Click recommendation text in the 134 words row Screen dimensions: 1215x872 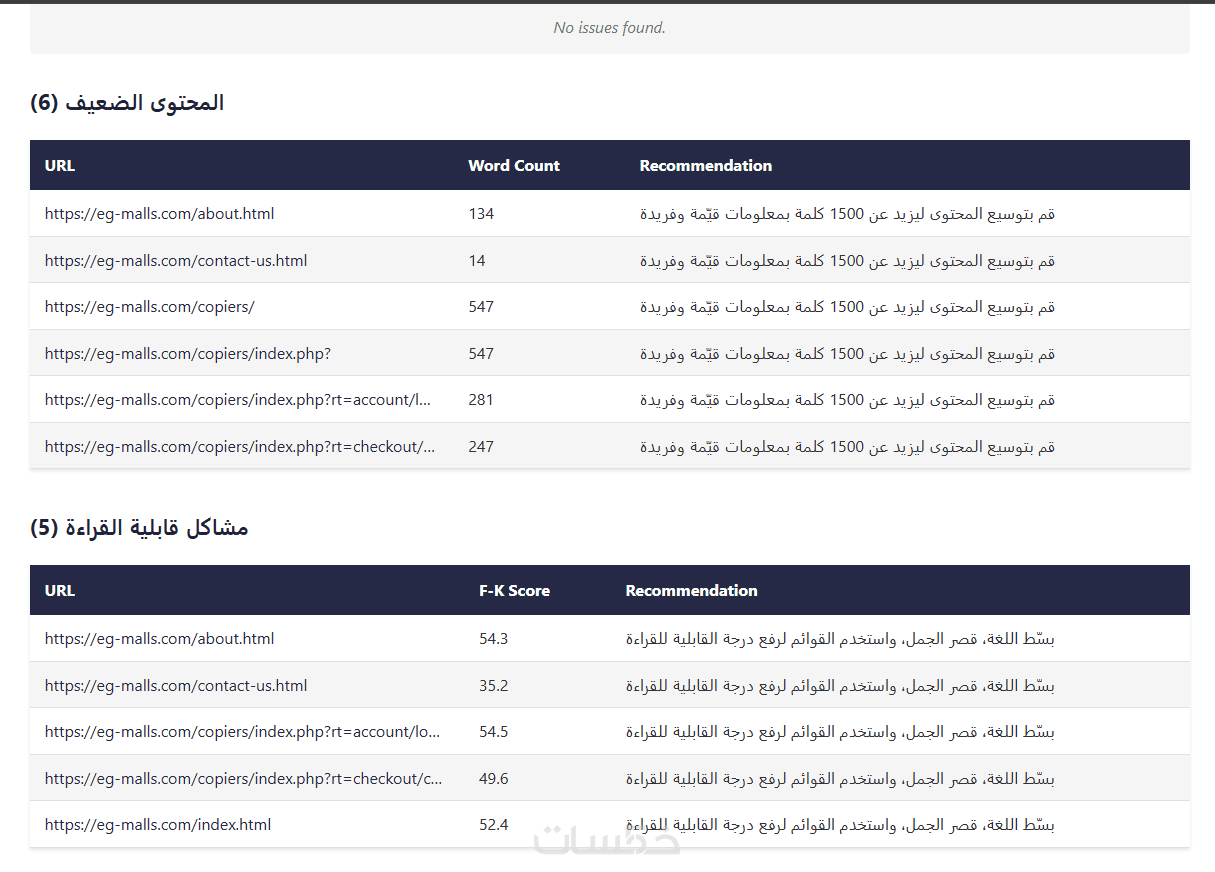pyautogui.click(x=848, y=214)
